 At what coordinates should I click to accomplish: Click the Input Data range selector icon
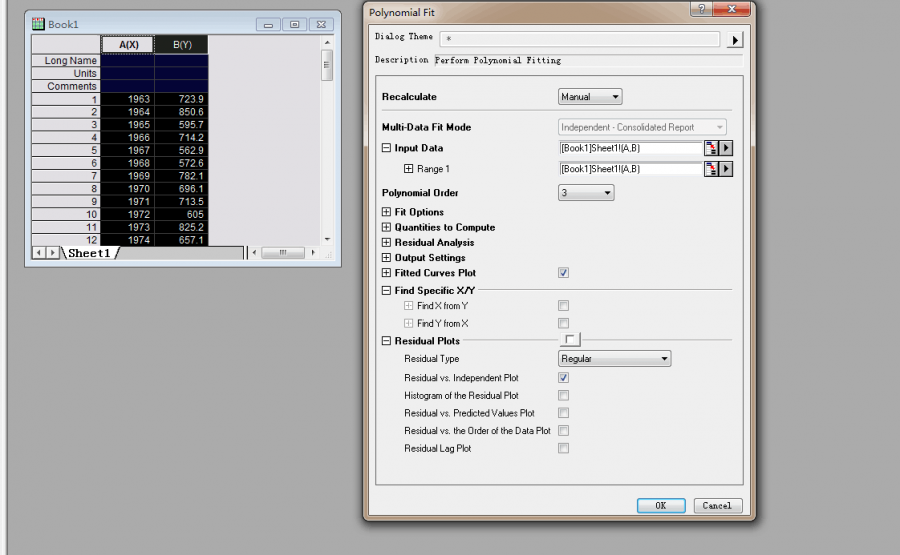pyautogui.click(x=711, y=148)
